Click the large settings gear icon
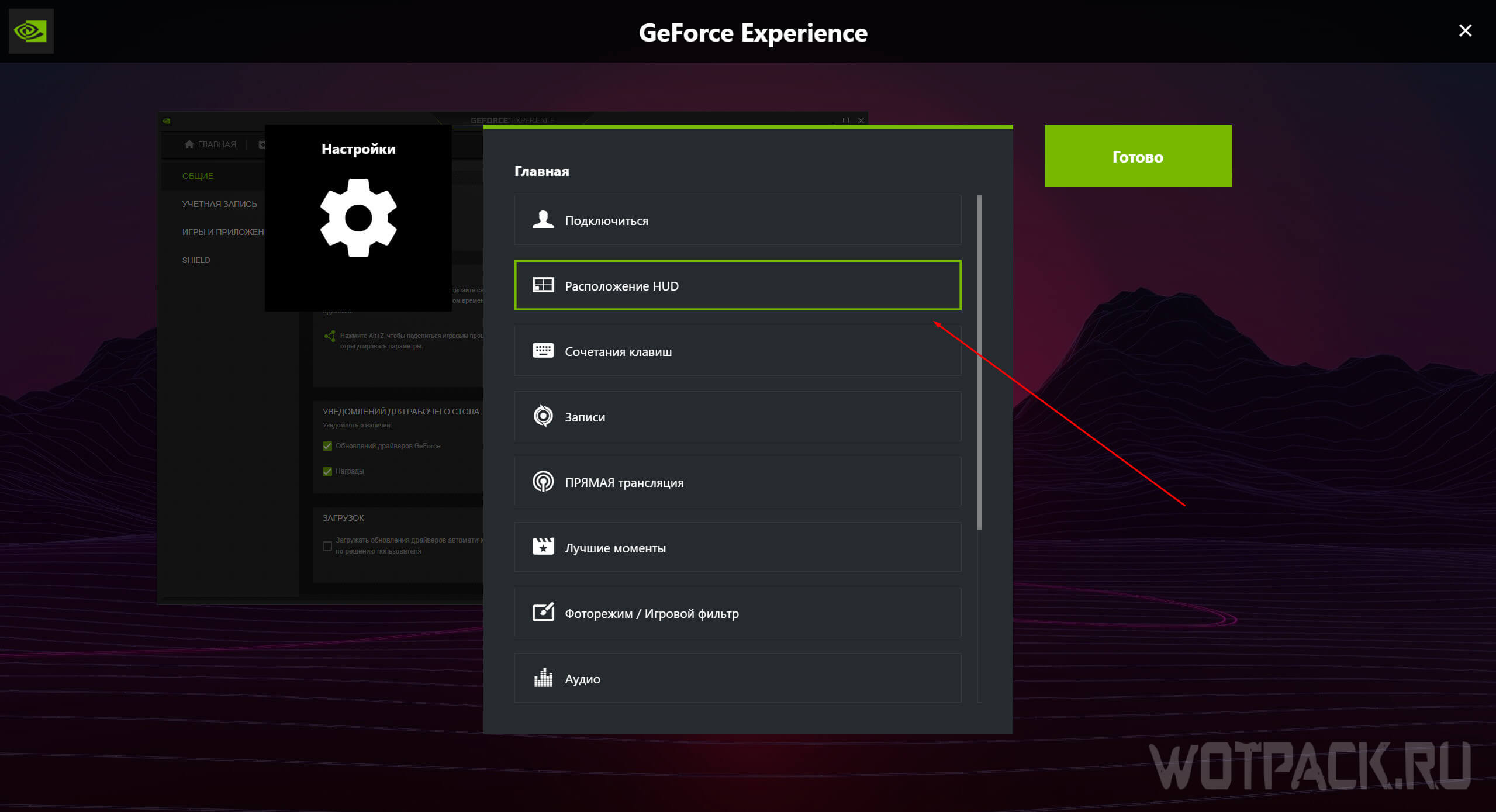1496x812 pixels. (x=358, y=218)
